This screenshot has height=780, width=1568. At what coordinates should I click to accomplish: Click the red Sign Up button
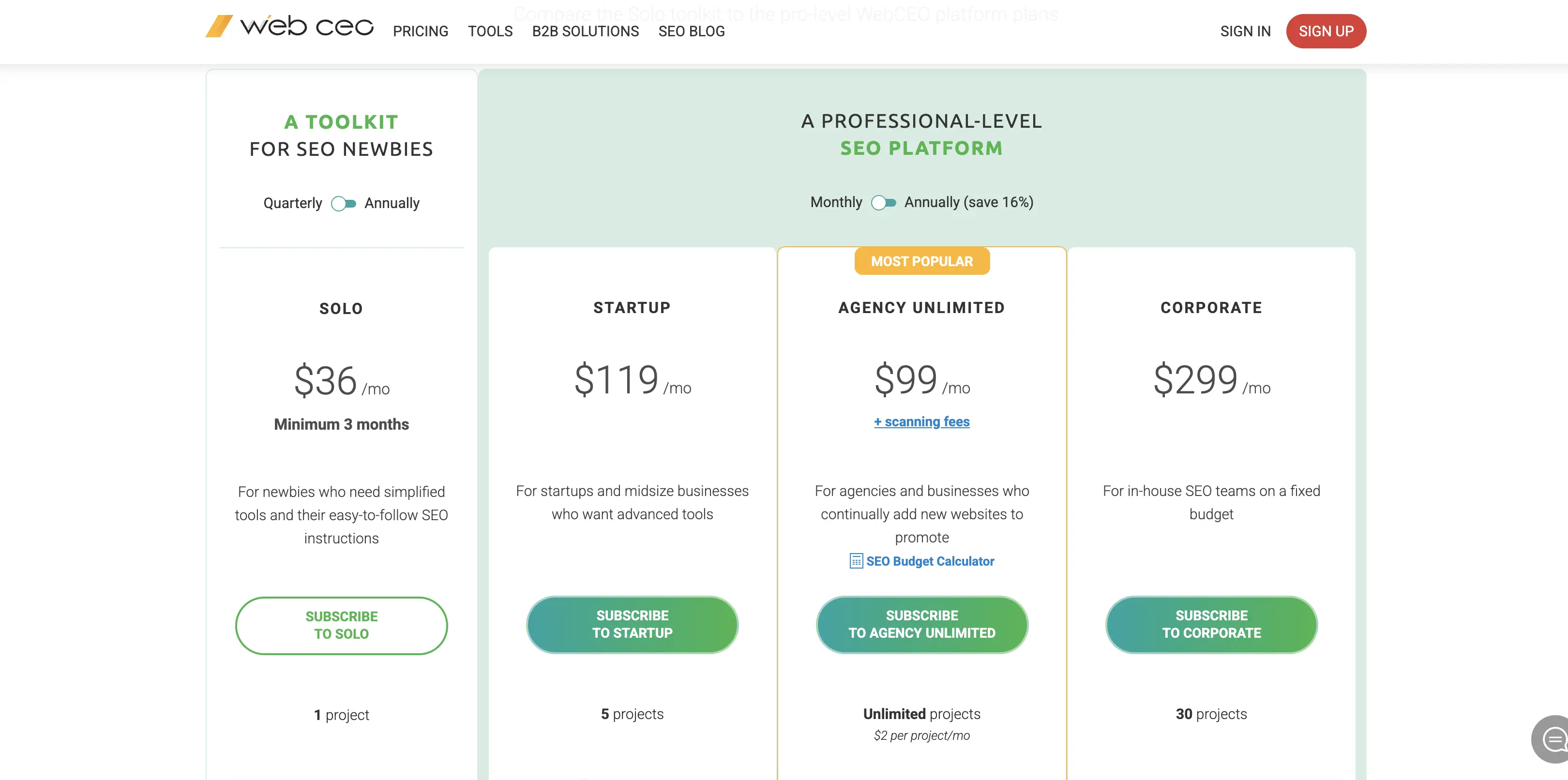pos(1326,31)
